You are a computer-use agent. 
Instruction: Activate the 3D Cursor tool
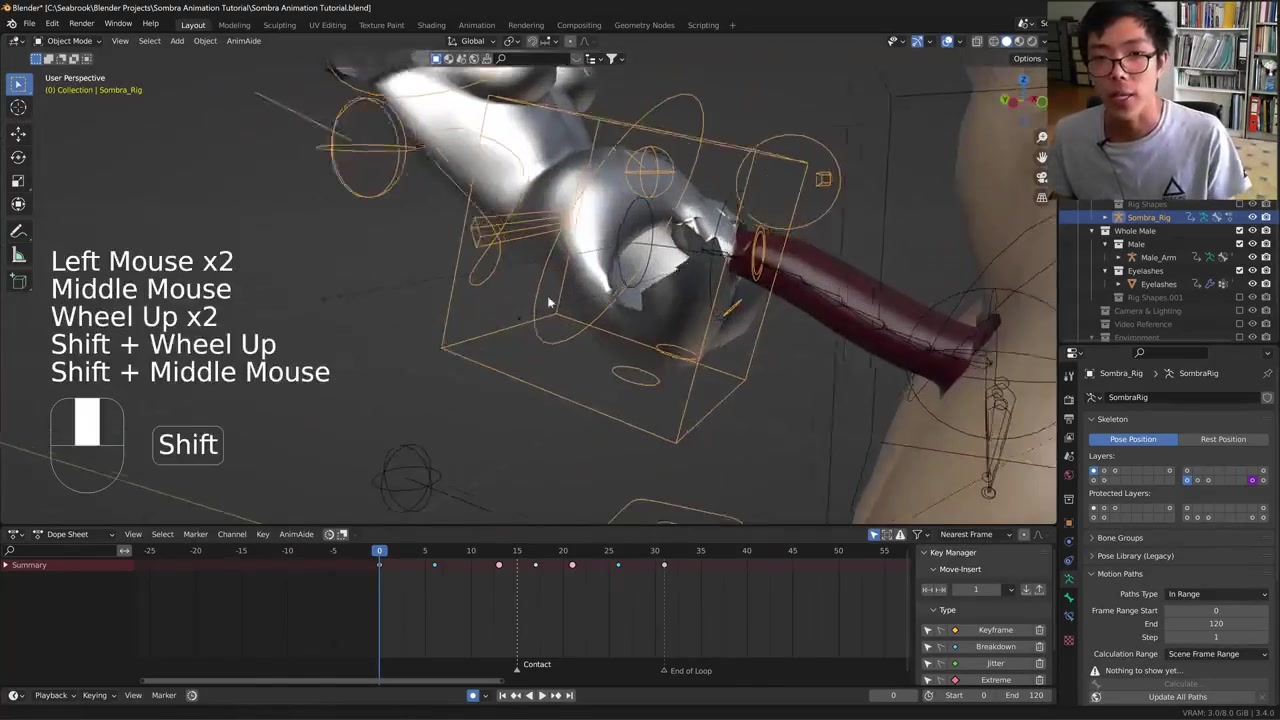point(18,108)
